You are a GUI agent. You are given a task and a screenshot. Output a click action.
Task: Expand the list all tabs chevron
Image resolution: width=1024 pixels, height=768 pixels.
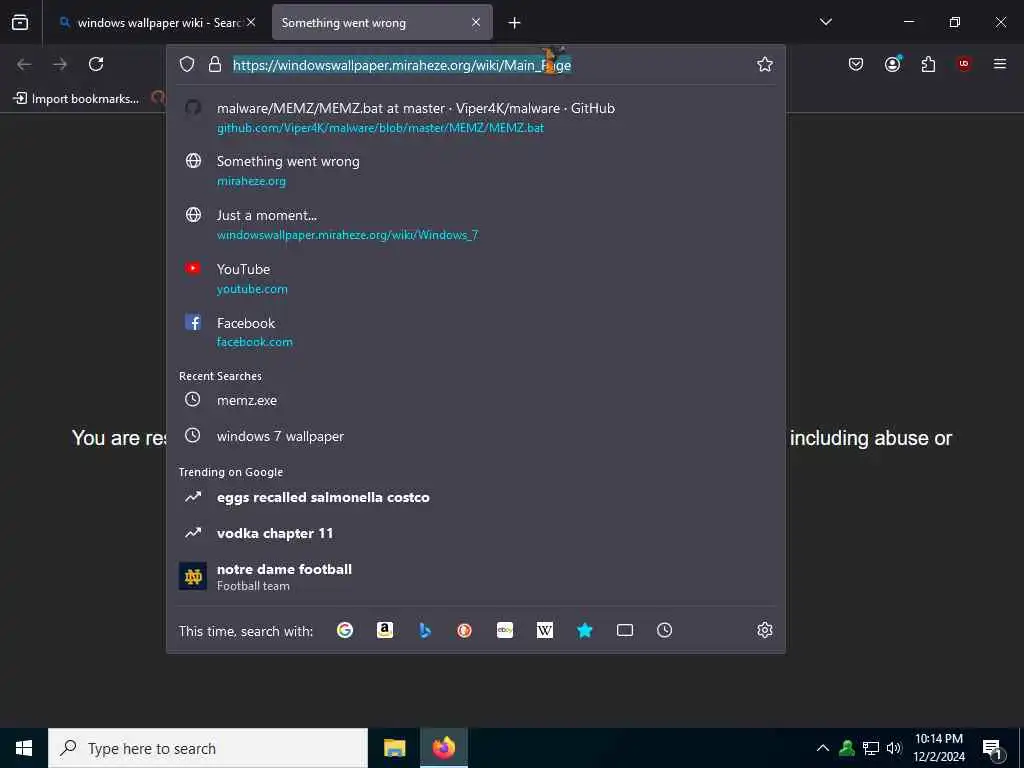point(825,22)
